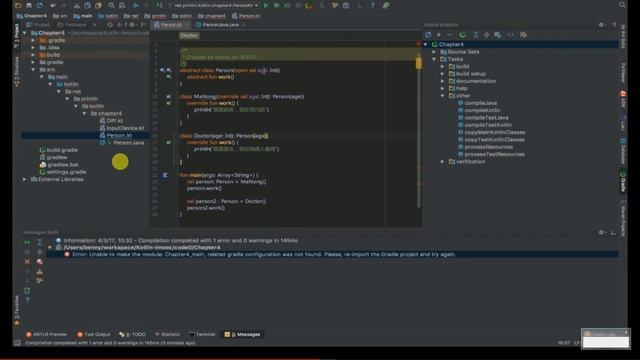Collapse the src folder in project tree
Viewport: 640px width, 360px height.
tap(33, 70)
